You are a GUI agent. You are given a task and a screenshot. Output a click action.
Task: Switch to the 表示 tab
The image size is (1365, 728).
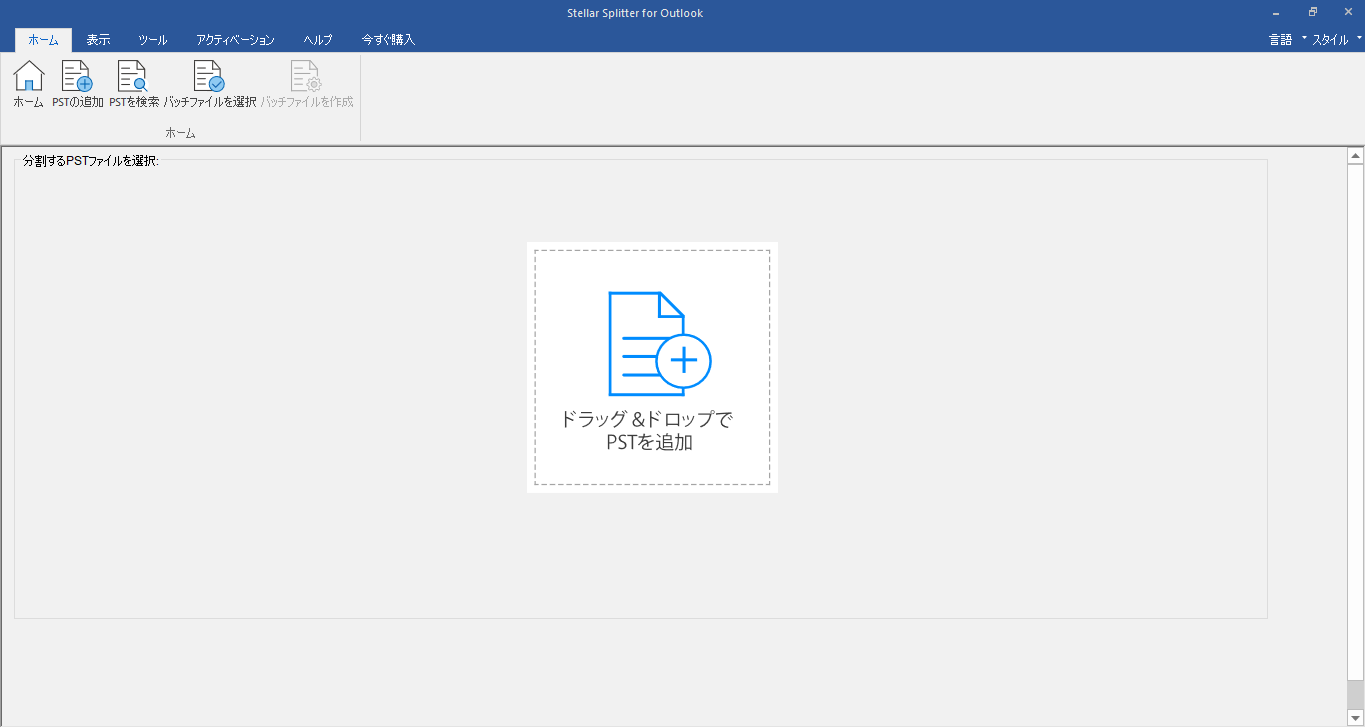(98, 40)
